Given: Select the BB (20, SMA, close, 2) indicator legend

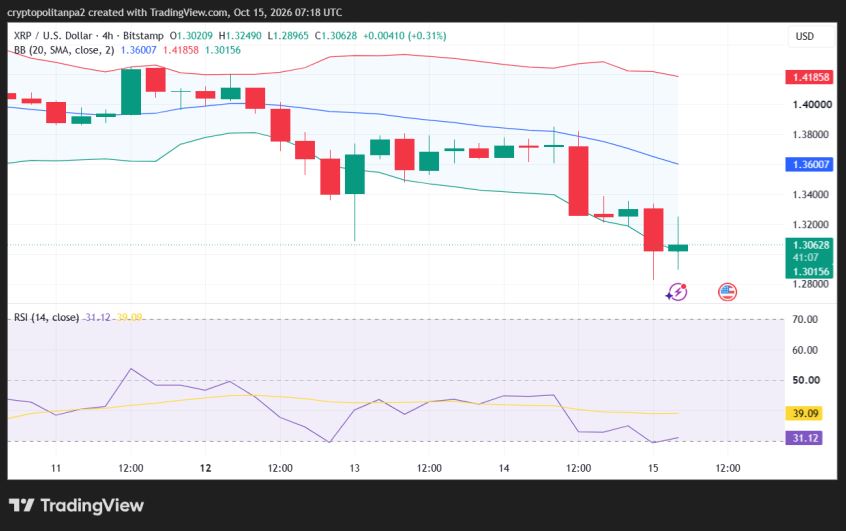Looking at the screenshot, I should point(64,50).
